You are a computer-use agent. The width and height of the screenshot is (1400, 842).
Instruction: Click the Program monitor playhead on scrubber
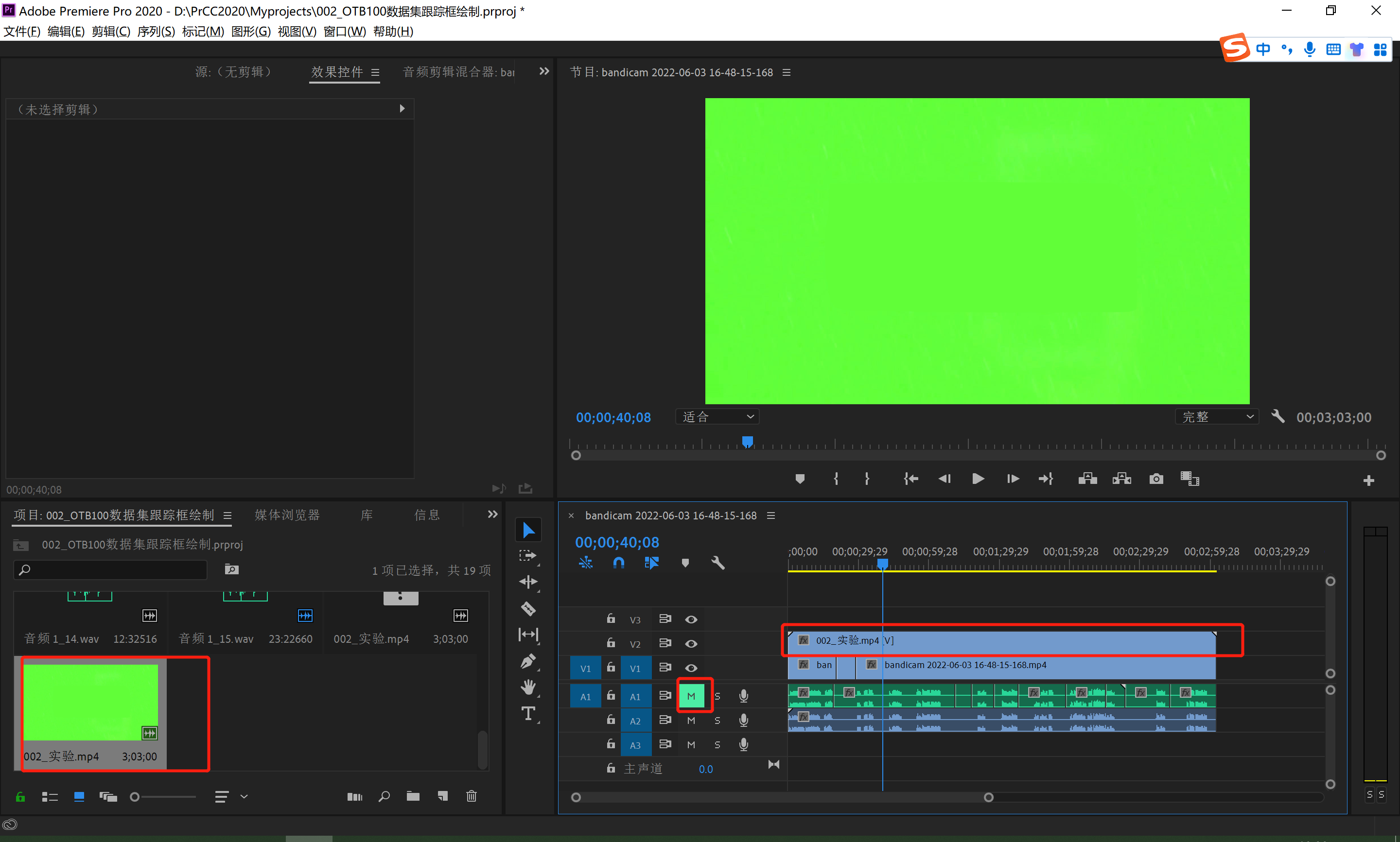click(748, 442)
